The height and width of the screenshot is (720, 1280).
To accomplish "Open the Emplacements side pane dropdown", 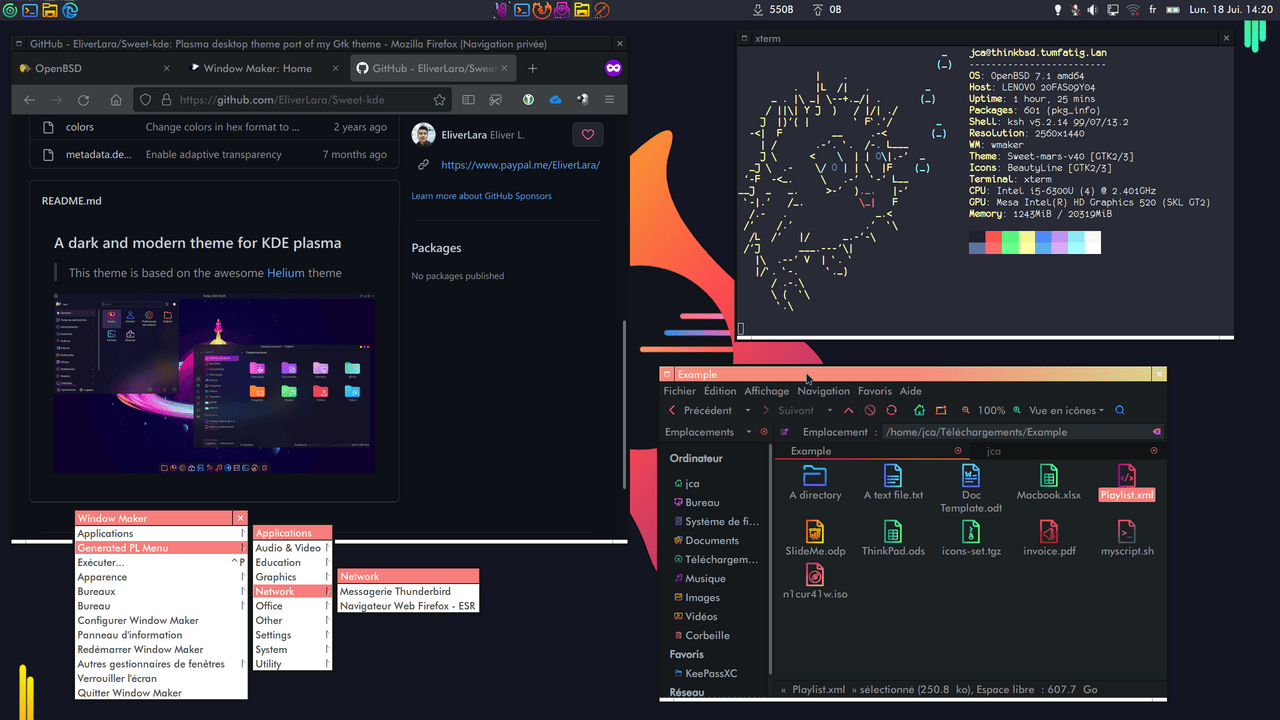I will pos(748,432).
